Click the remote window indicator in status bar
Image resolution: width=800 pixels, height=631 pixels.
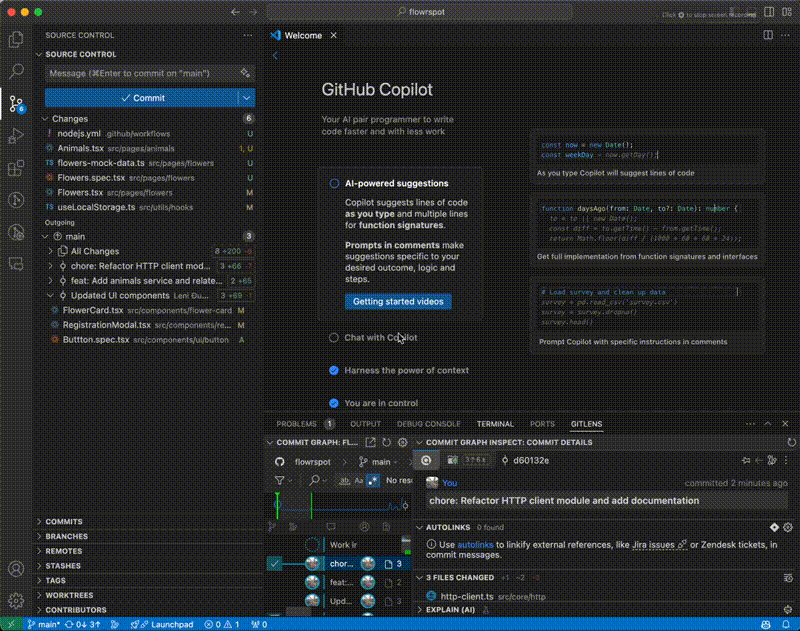[x=11, y=624]
